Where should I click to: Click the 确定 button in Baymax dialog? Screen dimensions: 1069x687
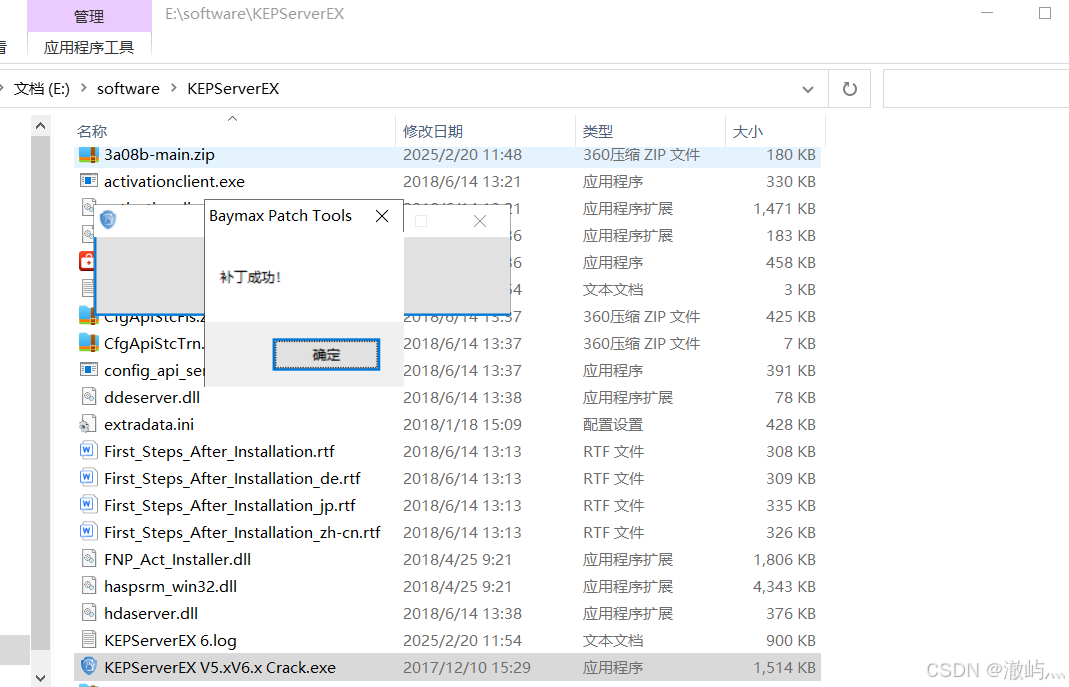pos(326,354)
